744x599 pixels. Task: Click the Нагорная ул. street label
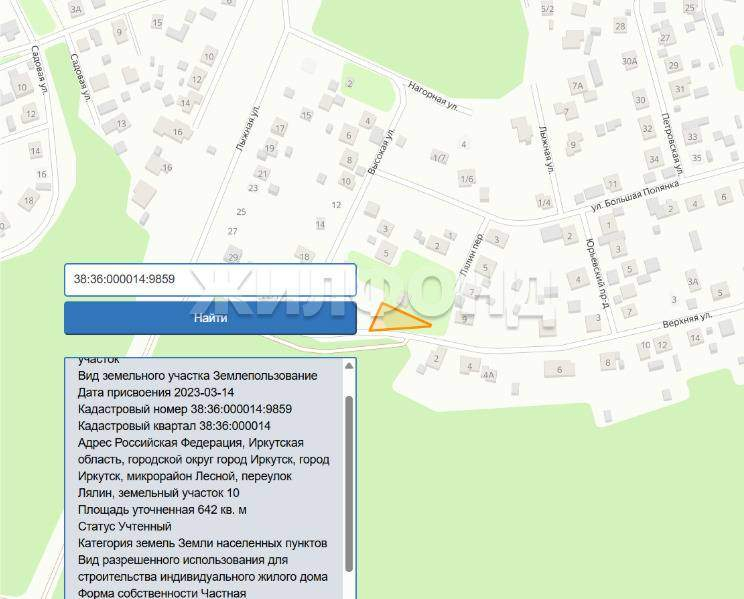(432, 96)
